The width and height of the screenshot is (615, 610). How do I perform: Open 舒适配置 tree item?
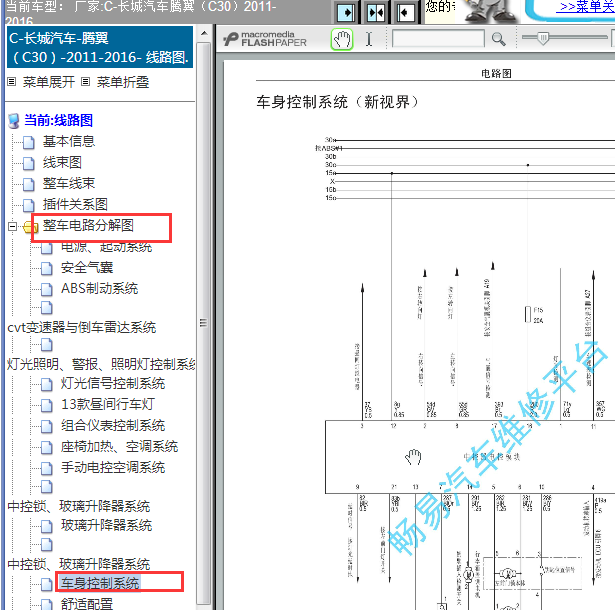[x=87, y=604]
